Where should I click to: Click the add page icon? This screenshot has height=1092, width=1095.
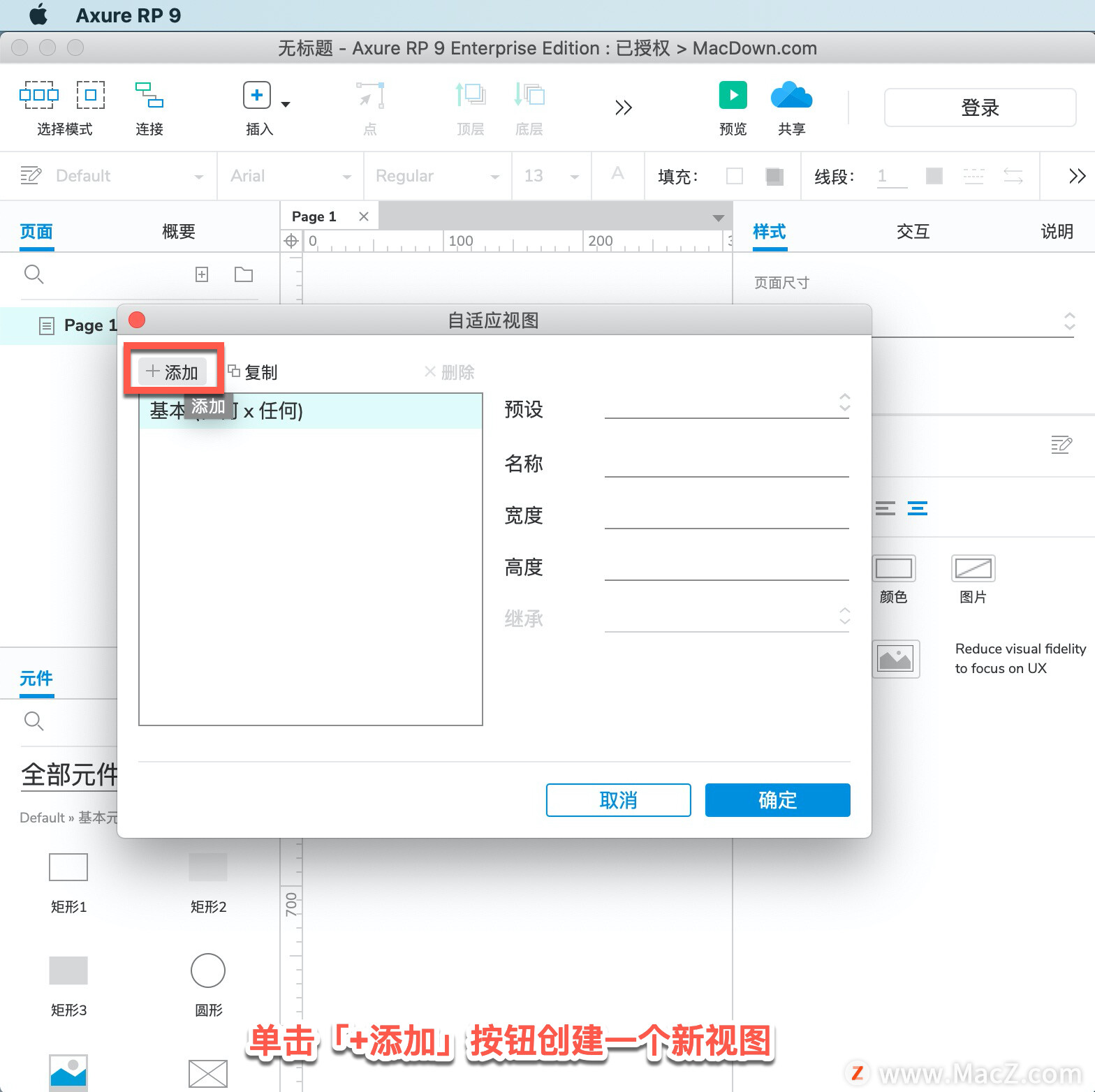(202, 274)
